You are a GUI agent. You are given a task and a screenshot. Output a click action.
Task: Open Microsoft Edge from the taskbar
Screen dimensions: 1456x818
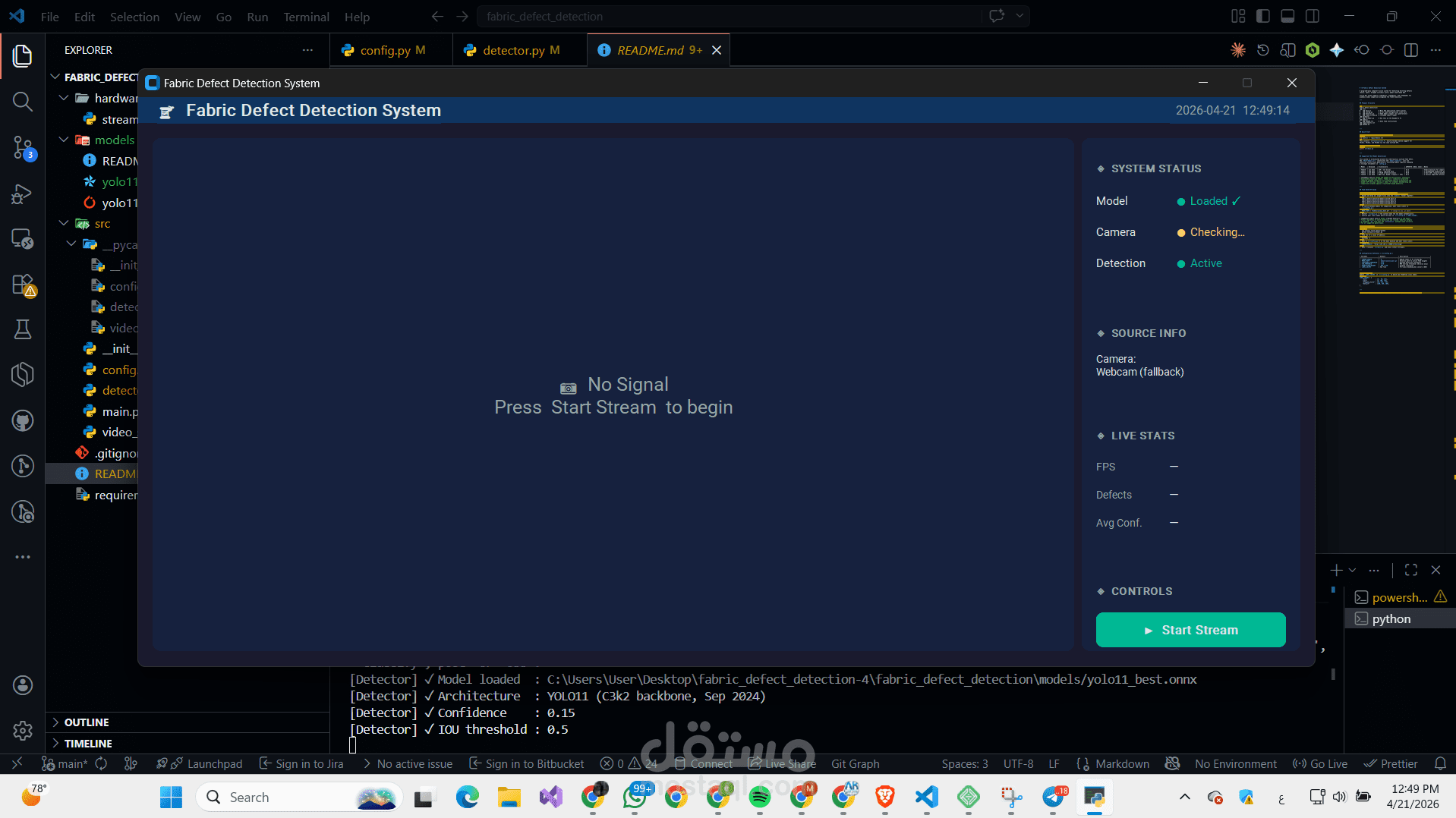click(467, 797)
